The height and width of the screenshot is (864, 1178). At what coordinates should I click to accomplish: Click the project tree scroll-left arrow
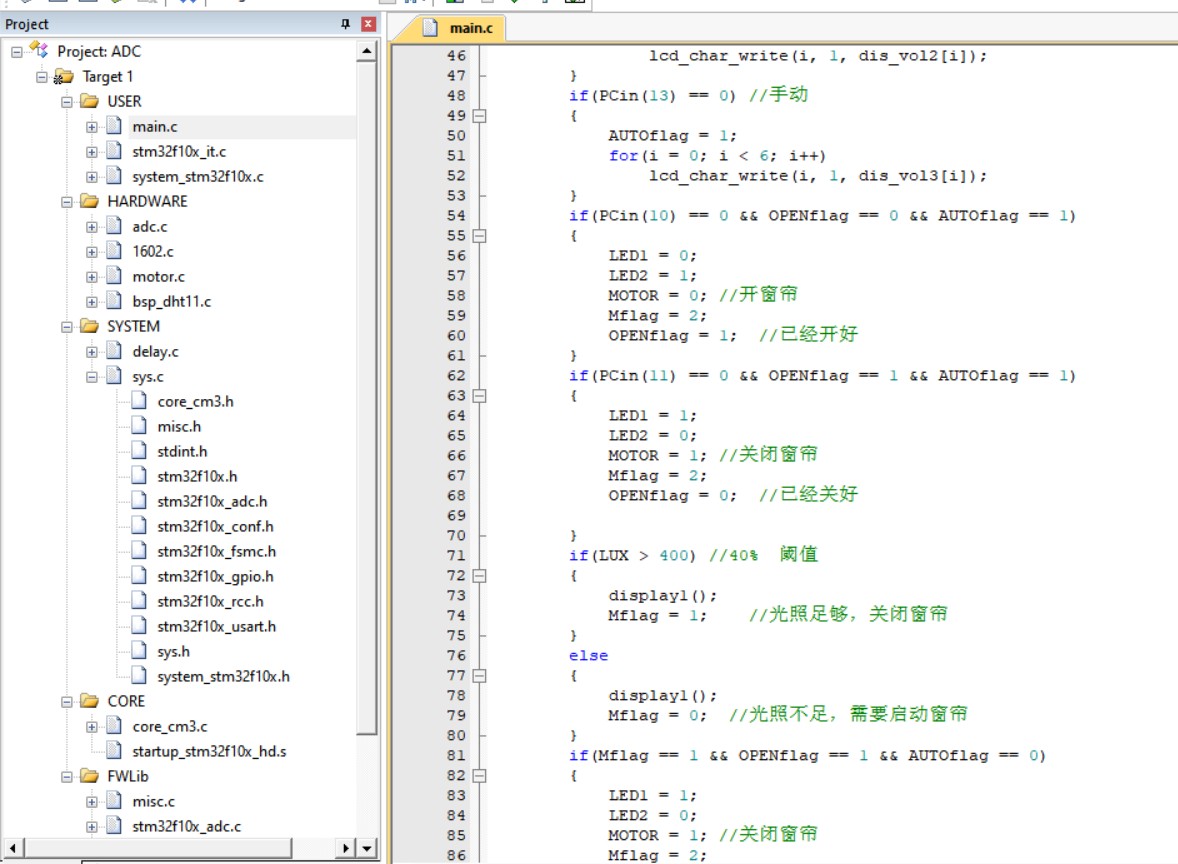tap(13, 848)
